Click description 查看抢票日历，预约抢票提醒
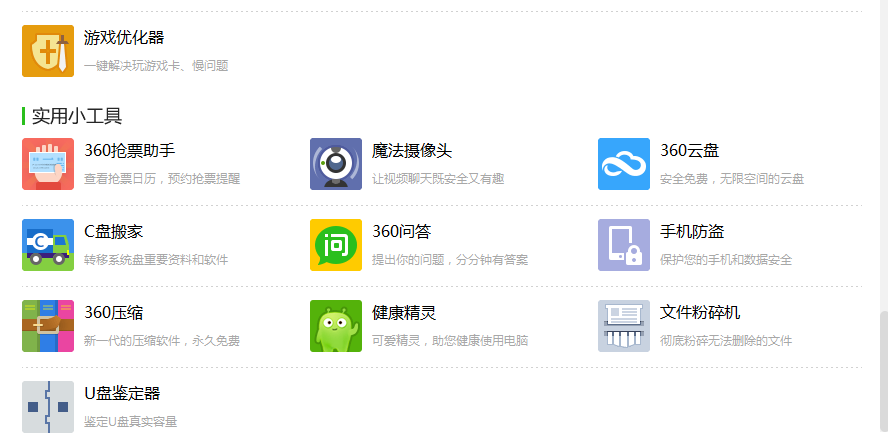The image size is (888, 444). [162, 179]
